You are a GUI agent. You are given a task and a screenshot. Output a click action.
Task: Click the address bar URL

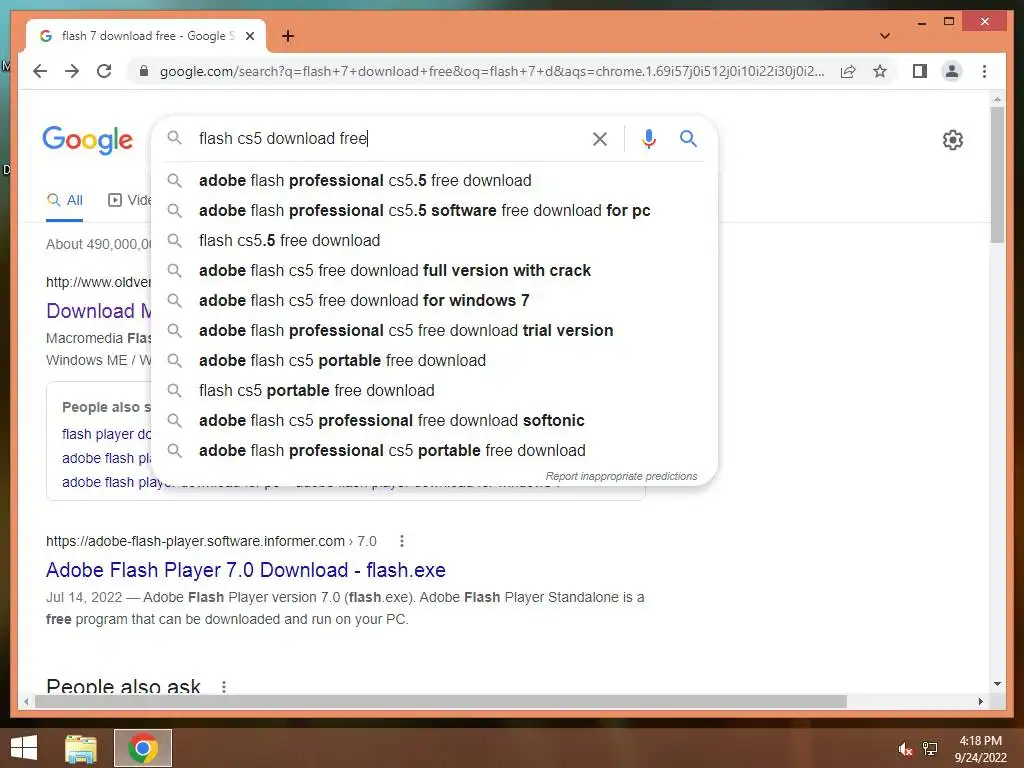(492, 71)
